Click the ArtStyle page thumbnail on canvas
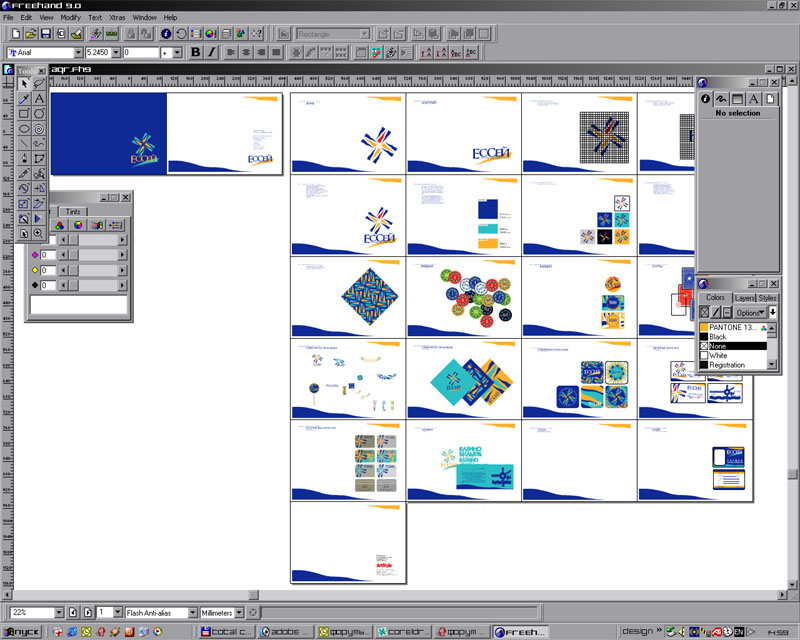The height and width of the screenshot is (640, 800). click(x=348, y=543)
